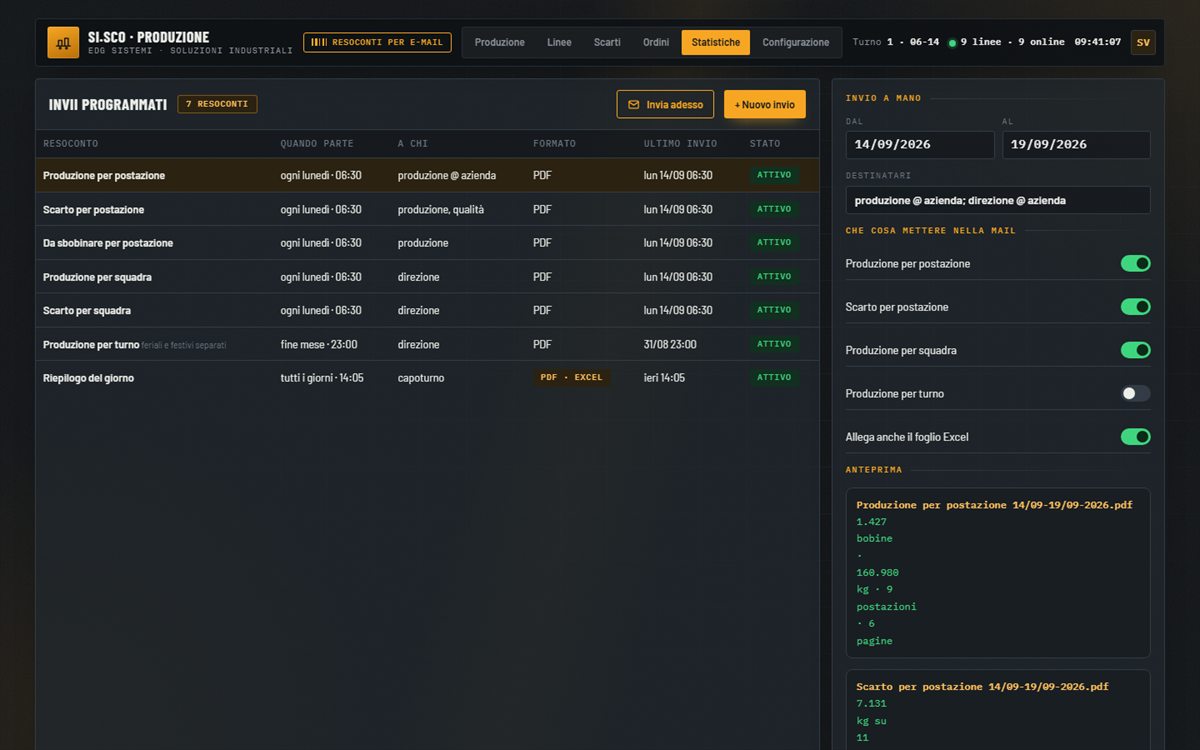Switch to the Produzione tab

click(x=499, y=42)
